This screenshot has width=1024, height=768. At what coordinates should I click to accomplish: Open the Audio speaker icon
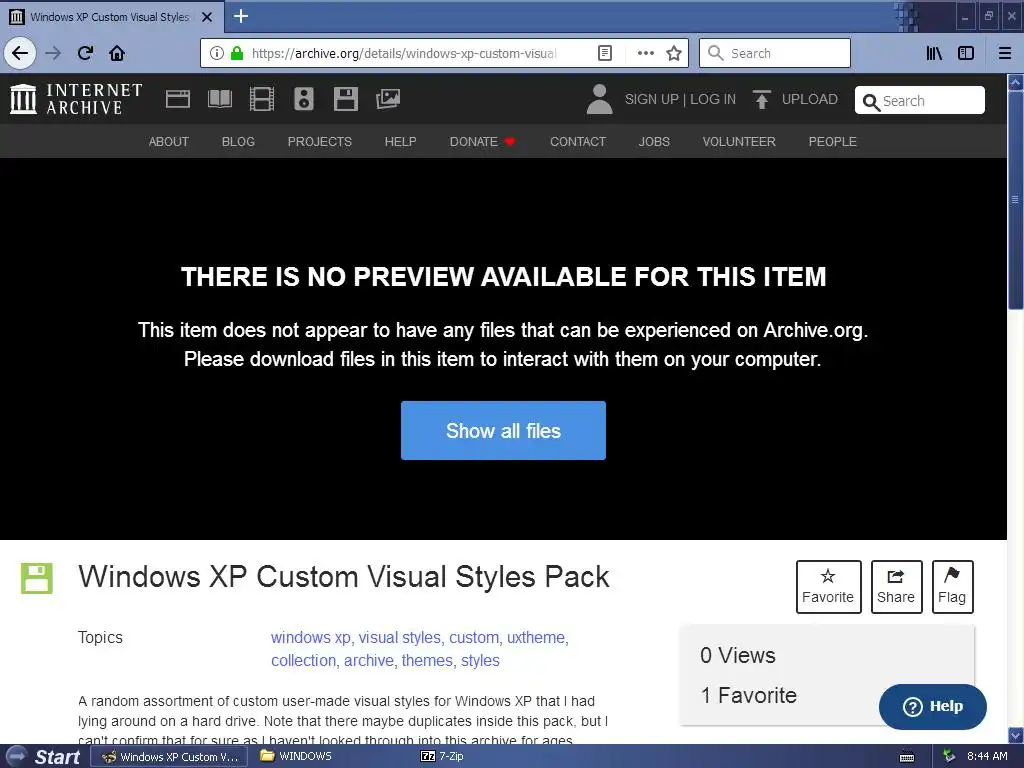(304, 99)
